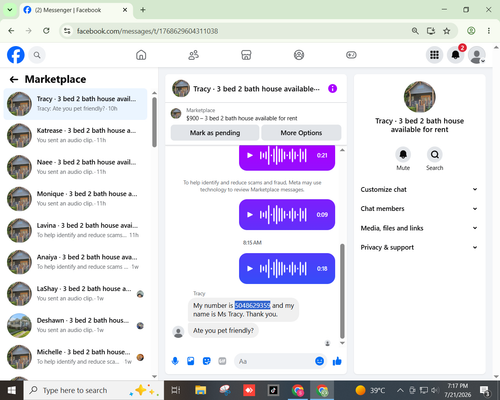
Task: Search in conversation magnifier icon
Action: point(435,155)
